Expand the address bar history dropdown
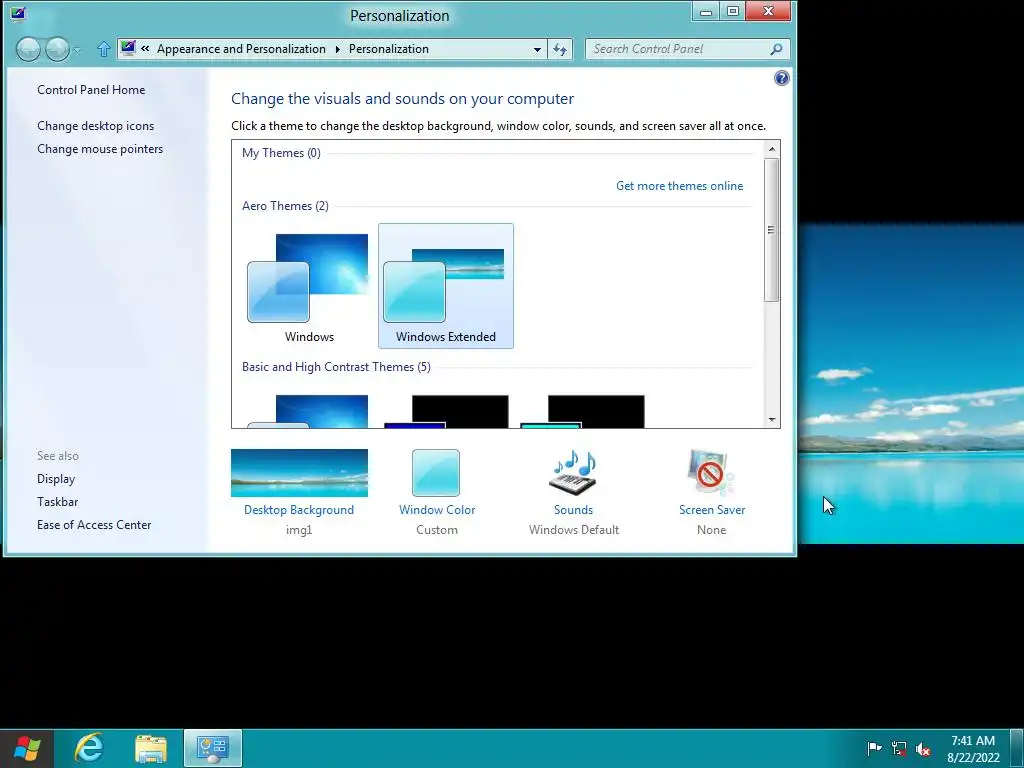This screenshot has height=768, width=1024. click(537, 49)
